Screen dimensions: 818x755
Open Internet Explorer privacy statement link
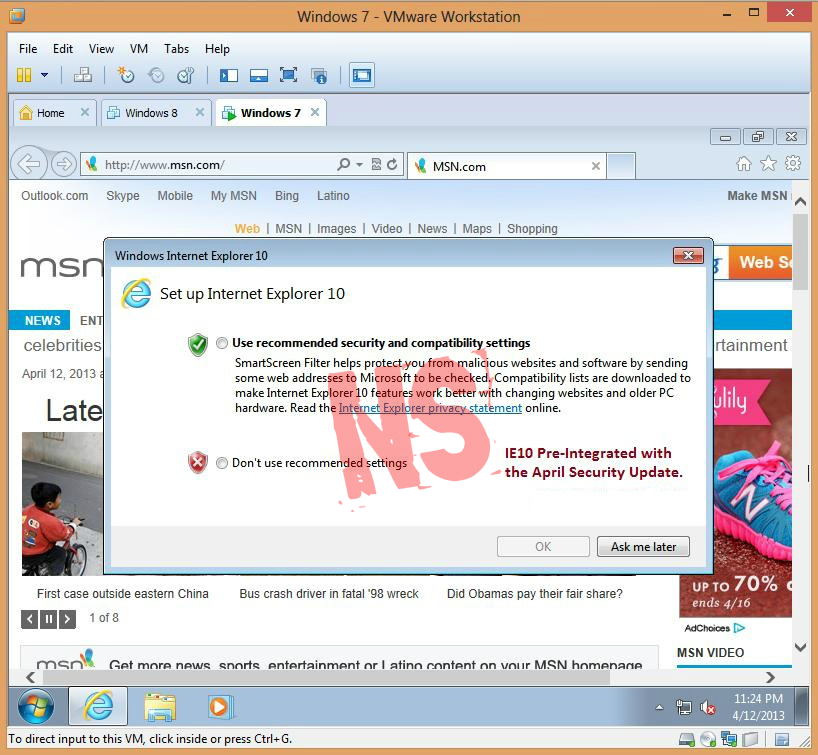tap(430, 408)
